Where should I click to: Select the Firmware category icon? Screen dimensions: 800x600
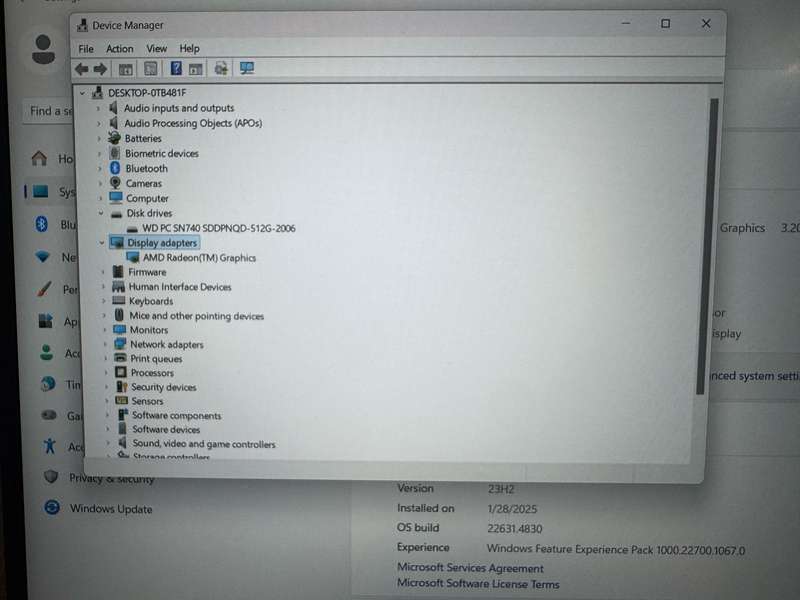tap(118, 271)
